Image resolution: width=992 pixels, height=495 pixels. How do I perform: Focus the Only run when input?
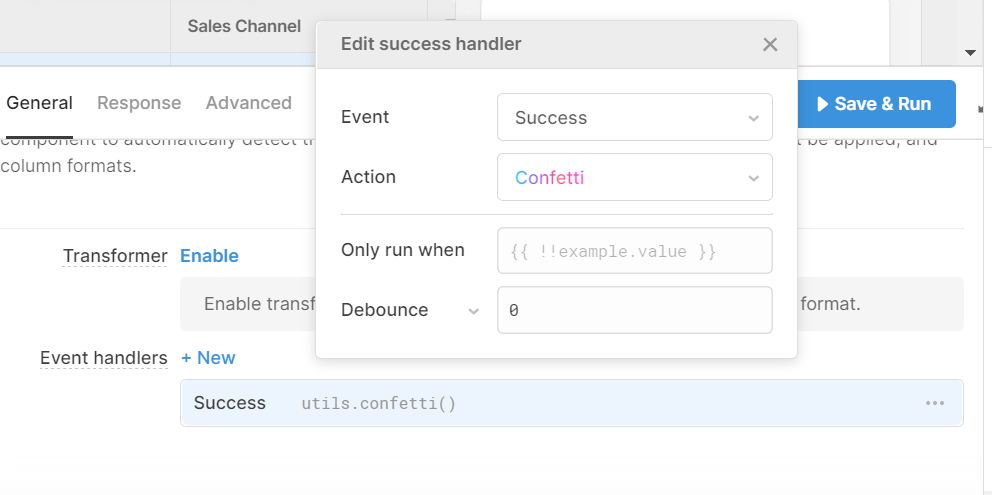tap(634, 251)
